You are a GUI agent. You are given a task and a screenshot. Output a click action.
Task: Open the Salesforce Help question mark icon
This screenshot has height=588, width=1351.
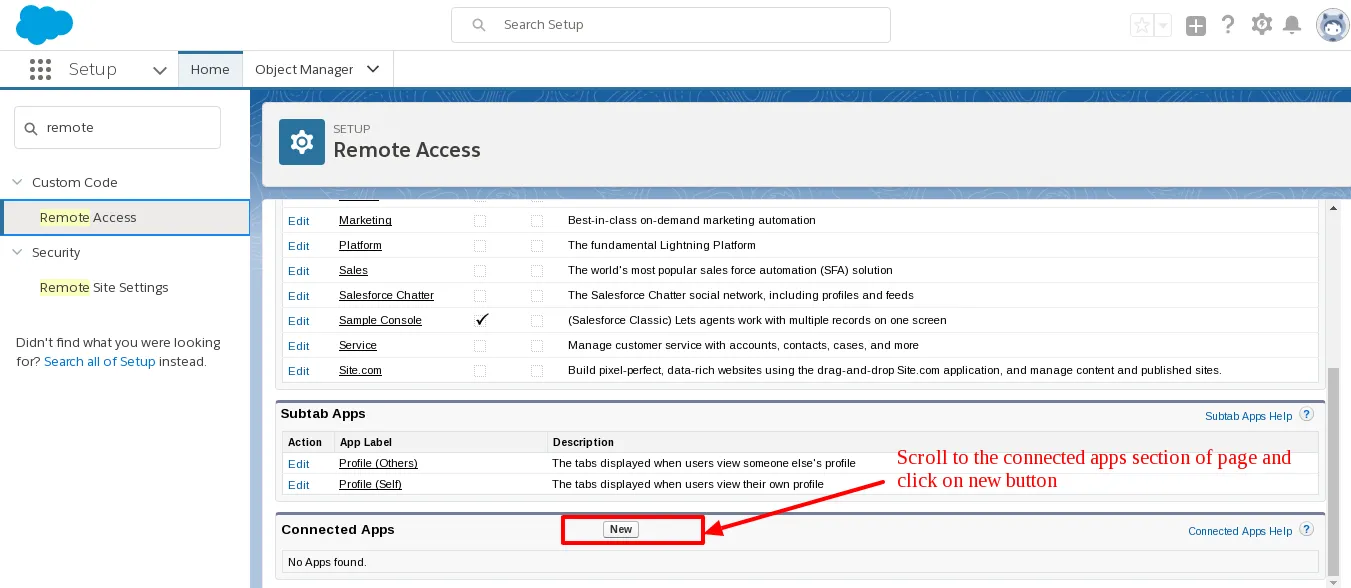click(1229, 25)
